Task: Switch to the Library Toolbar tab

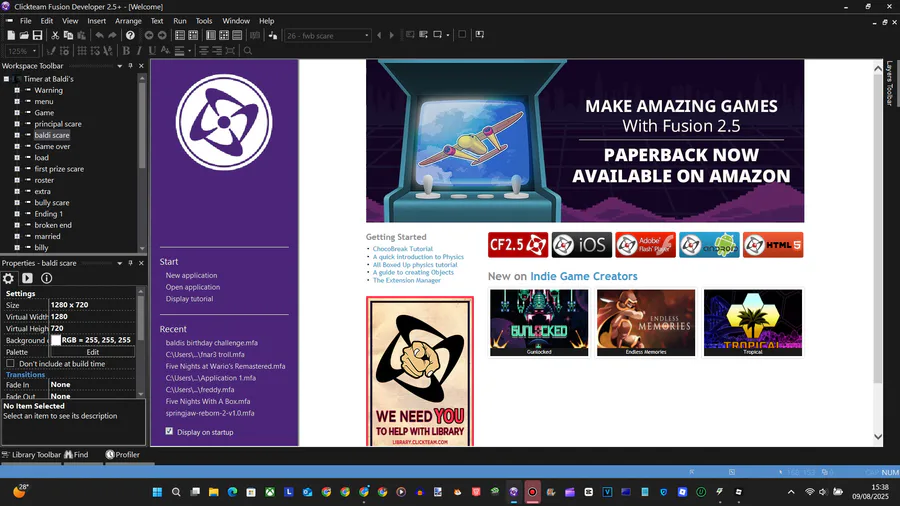Action: (32, 454)
